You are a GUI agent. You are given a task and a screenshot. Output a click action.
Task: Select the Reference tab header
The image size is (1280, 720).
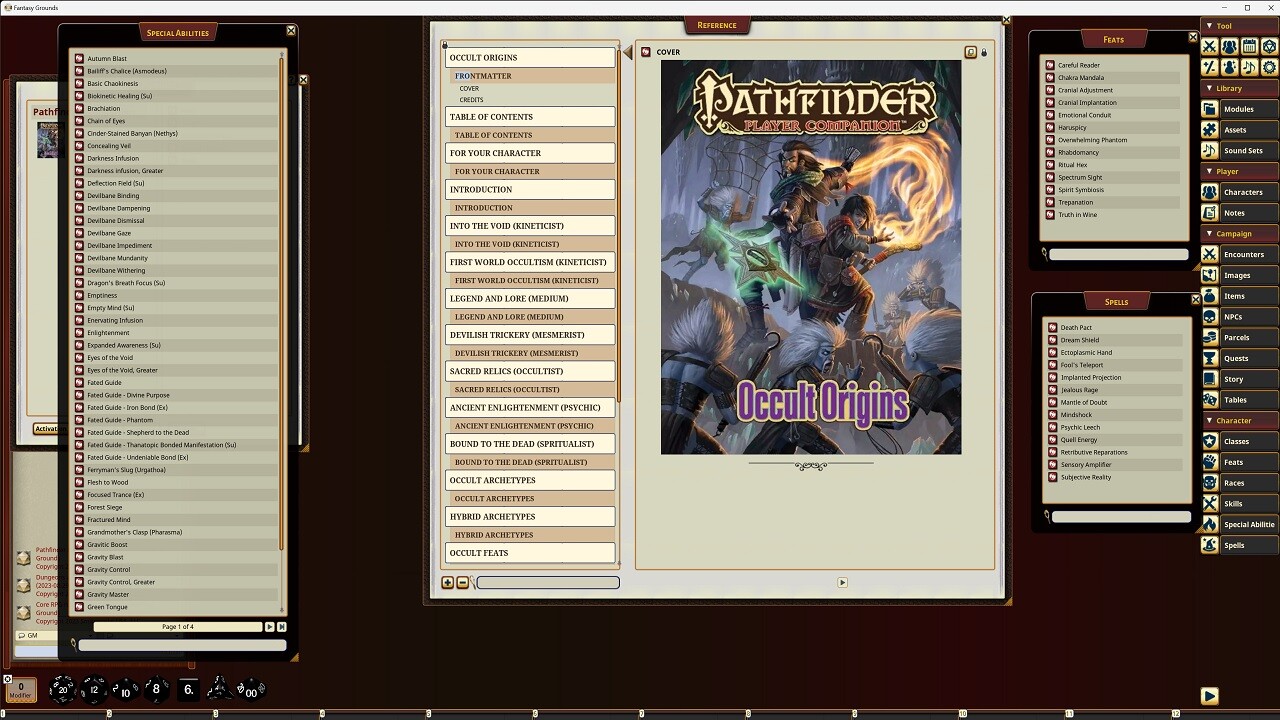click(717, 25)
